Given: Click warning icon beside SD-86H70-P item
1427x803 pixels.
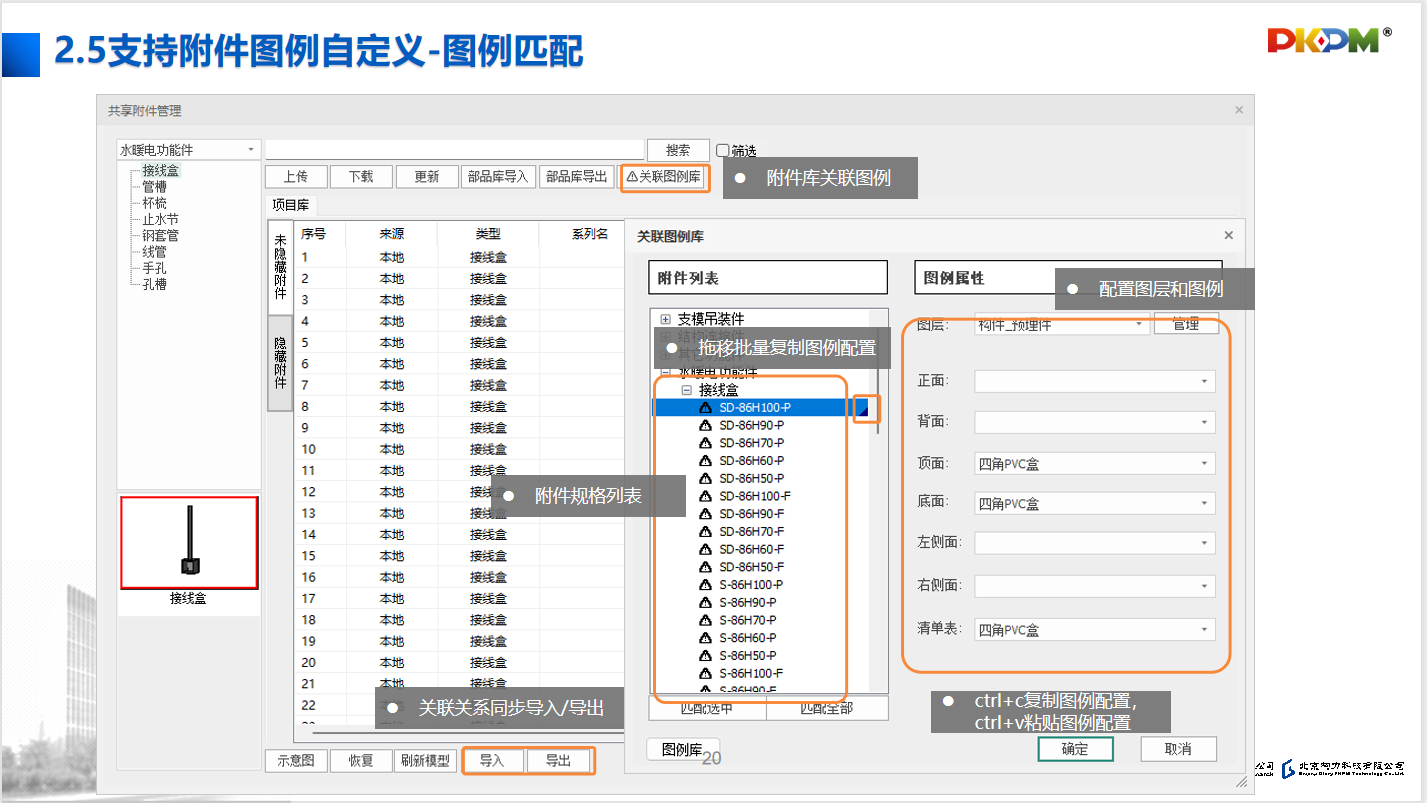Looking at the screenshot, I should pos(705,443).
